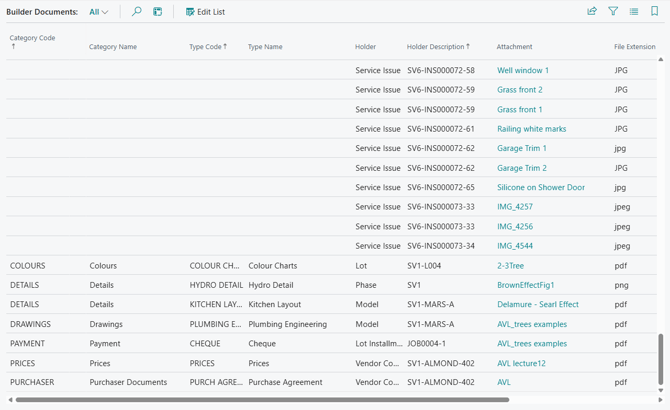
Task: Click holder description SV6-INS000072-58
Action: click(441, 70)
